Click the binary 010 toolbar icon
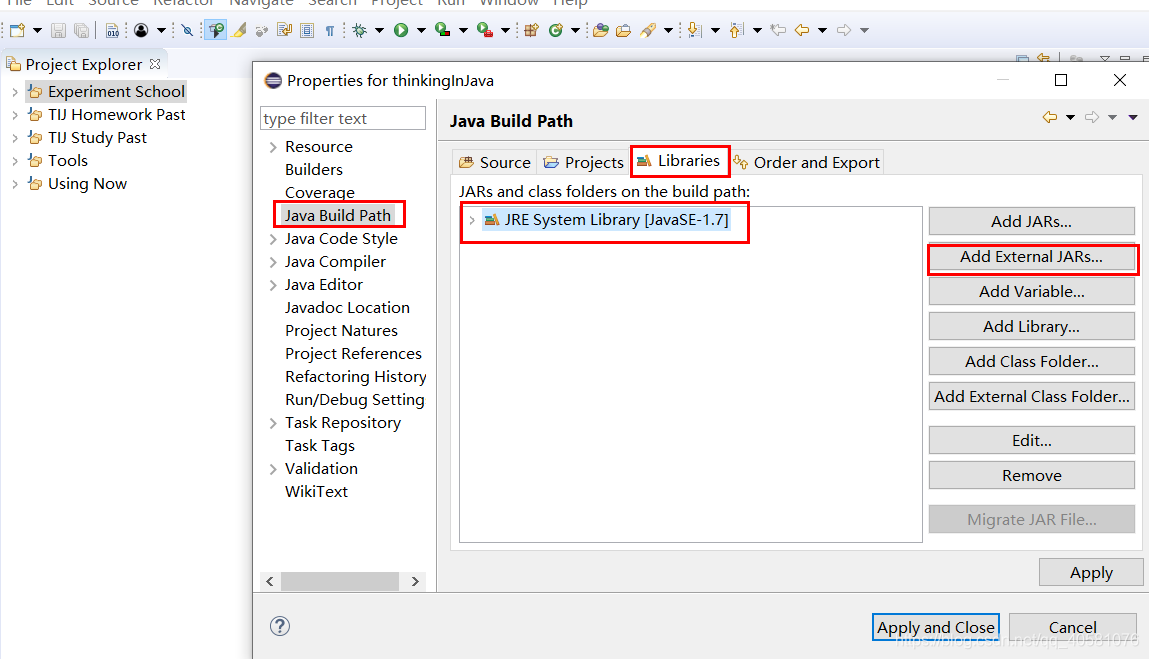This screenshot has width=1149, height=659. tap(112, 30)
